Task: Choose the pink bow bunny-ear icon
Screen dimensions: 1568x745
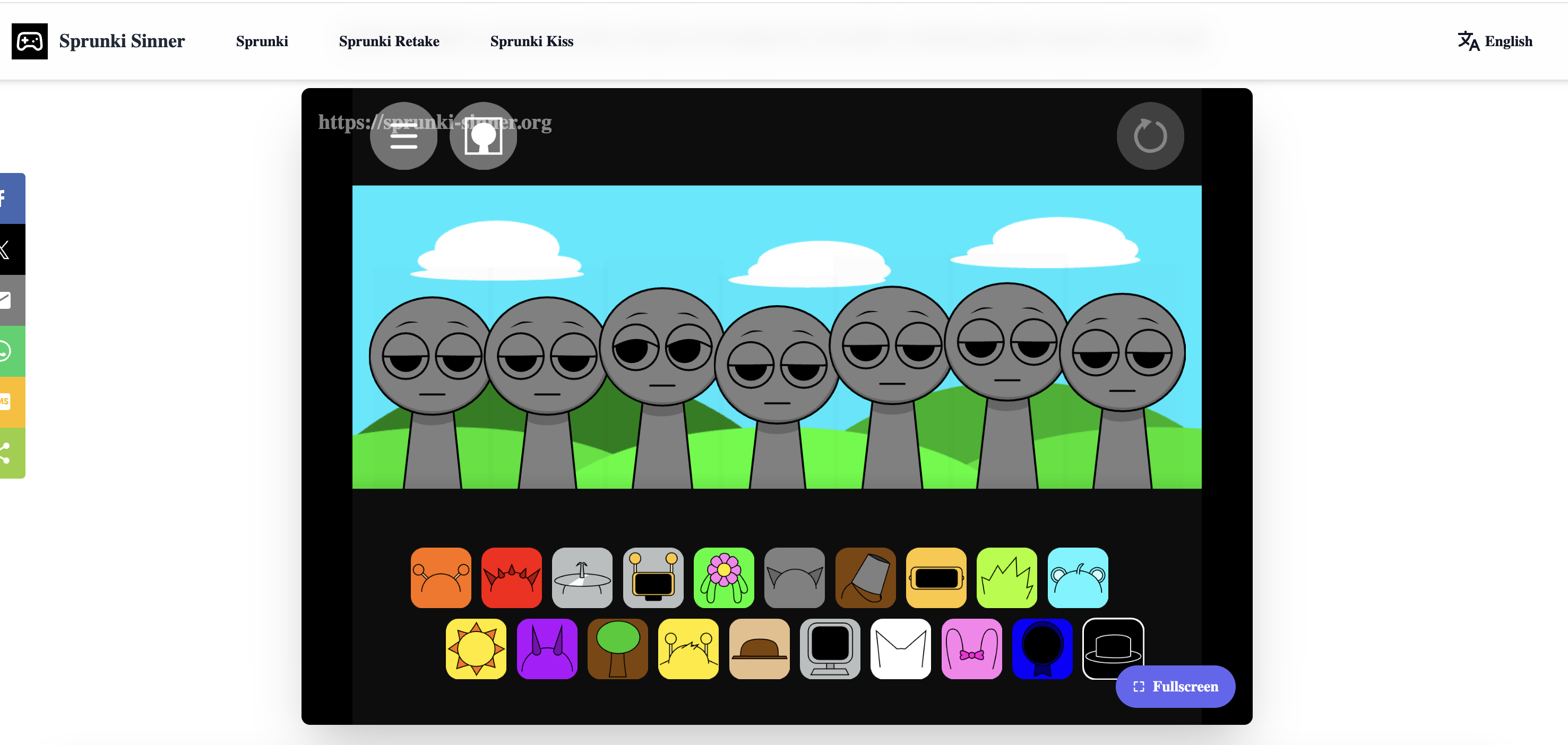Action: pyautogui.click(x=971, y=648)
